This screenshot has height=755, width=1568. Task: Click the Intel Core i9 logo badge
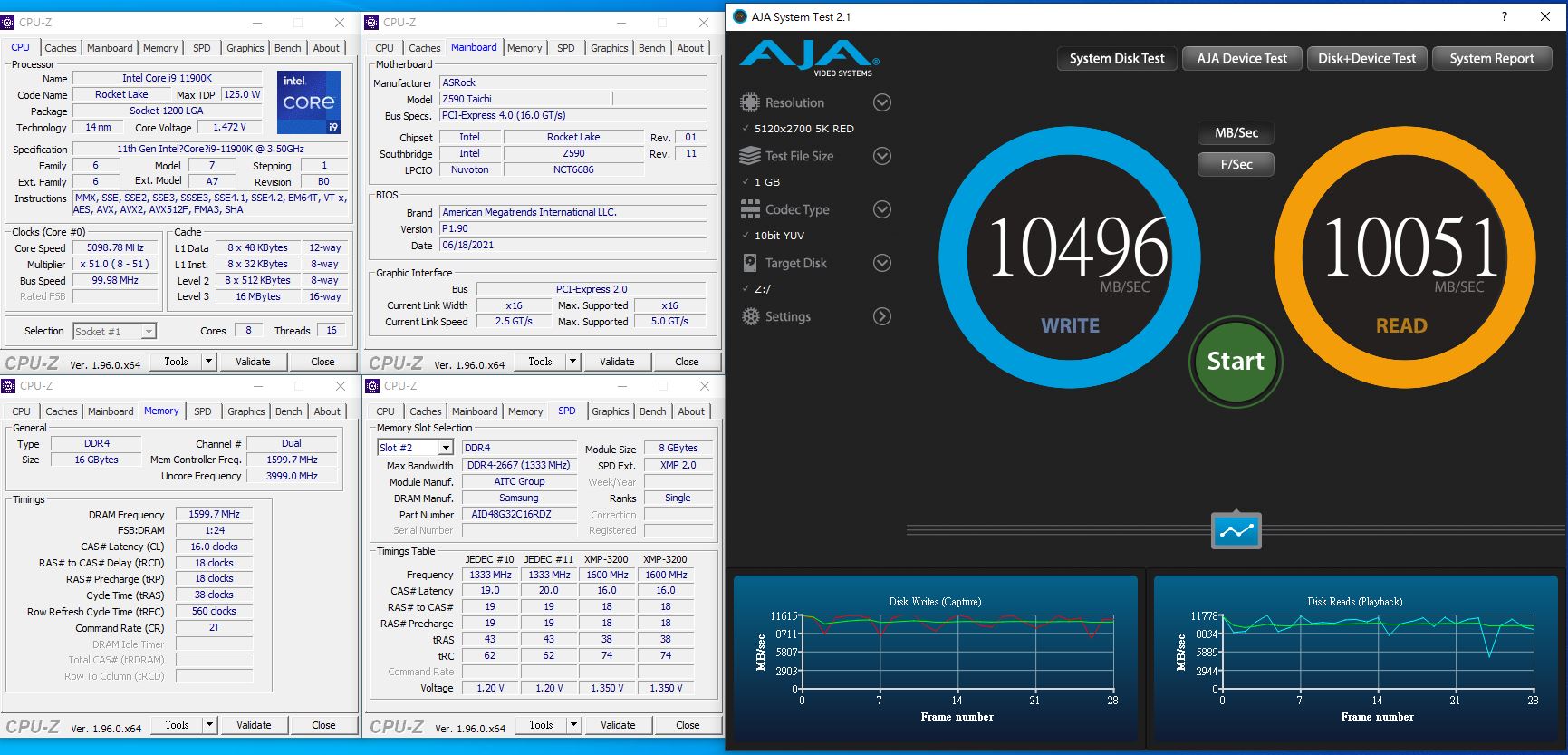pyautogui.click(x=309, y=102)
